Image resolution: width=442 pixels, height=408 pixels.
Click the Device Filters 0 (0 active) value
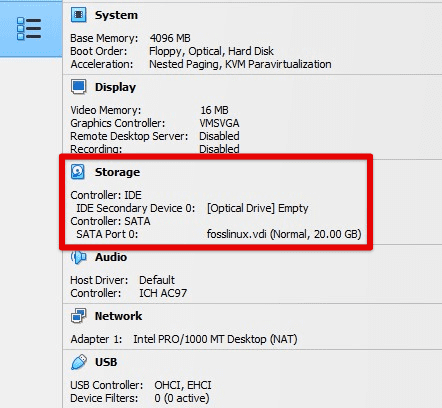coord(182,398)
